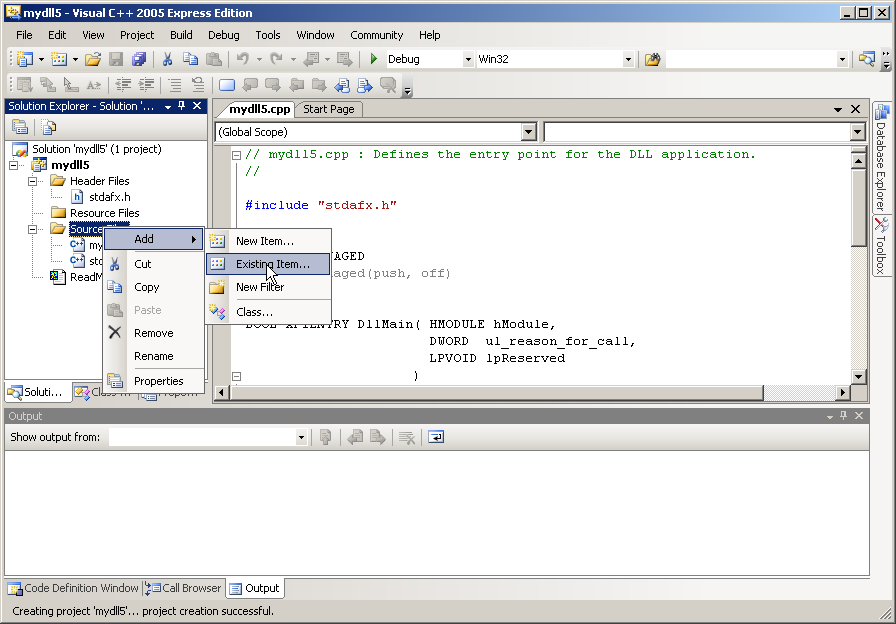Switch to Code Definition Window tab
896x624 pixels.
(x=73, y=588)
